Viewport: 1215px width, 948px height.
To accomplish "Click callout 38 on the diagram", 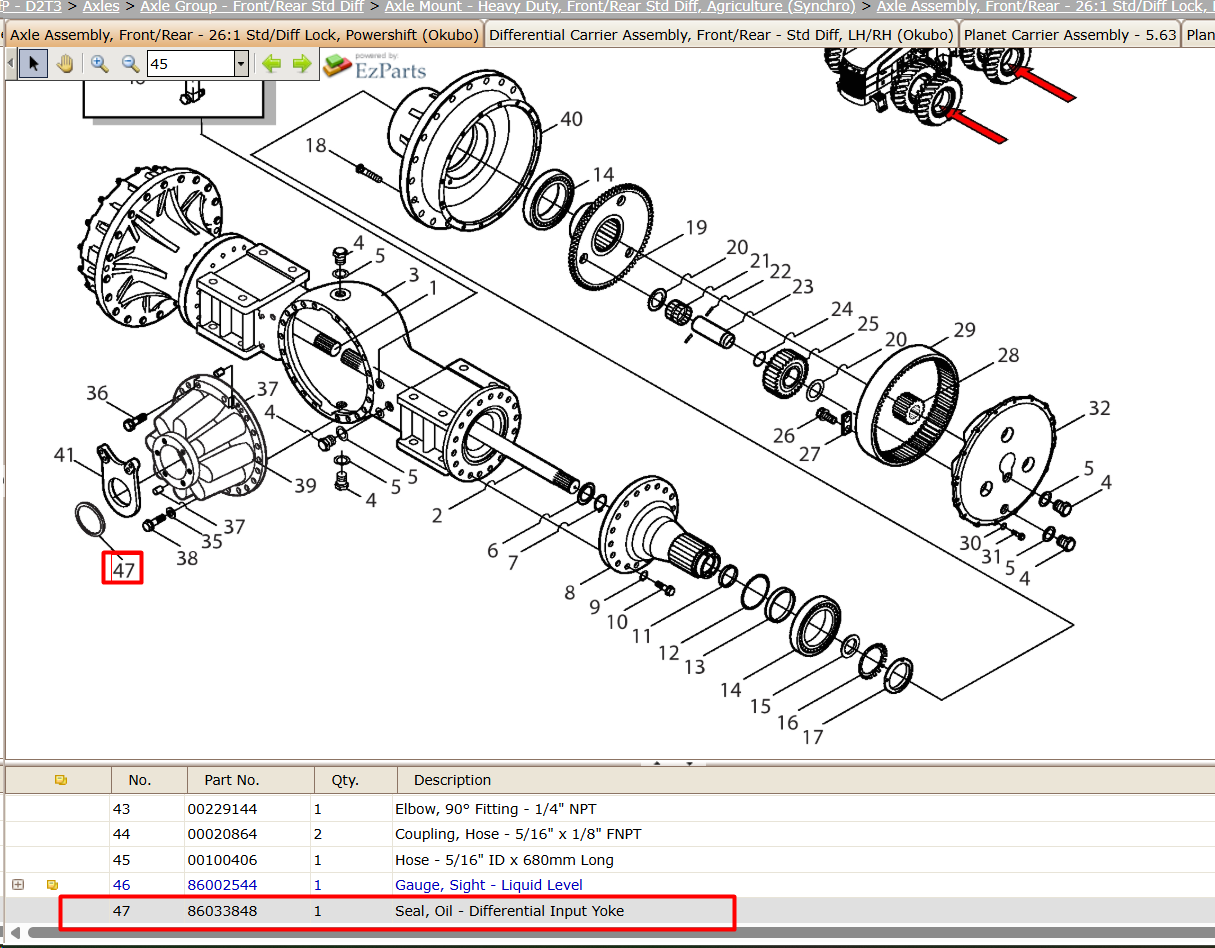I will 187,558.
